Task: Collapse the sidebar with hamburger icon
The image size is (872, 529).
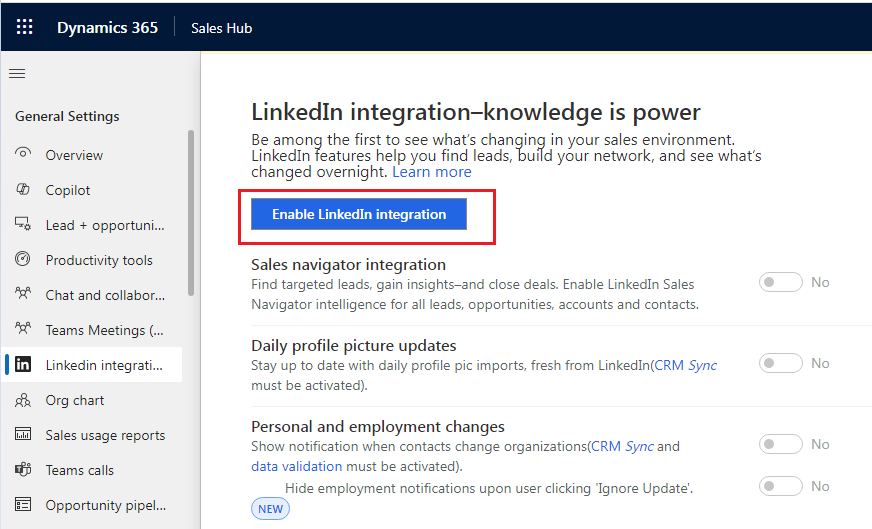Action: (x=17, y=73)
